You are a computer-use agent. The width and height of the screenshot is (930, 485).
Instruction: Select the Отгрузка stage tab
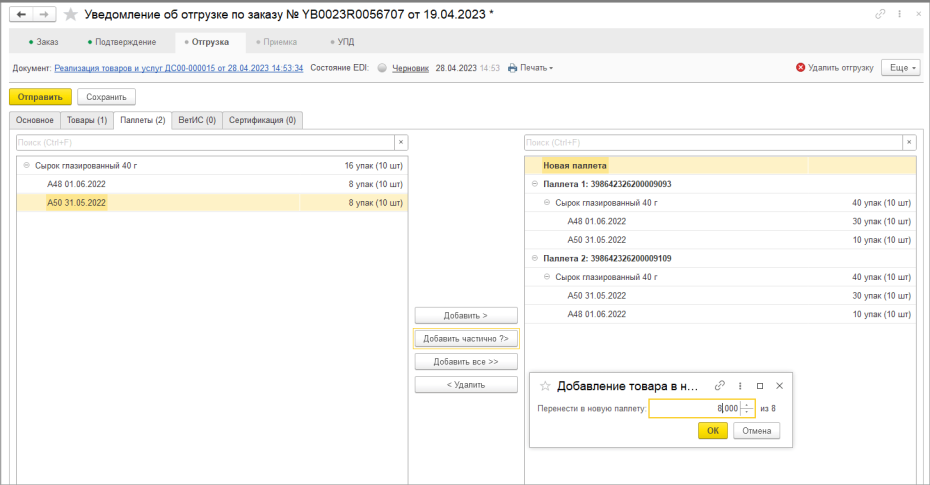[x=211, y=42]
